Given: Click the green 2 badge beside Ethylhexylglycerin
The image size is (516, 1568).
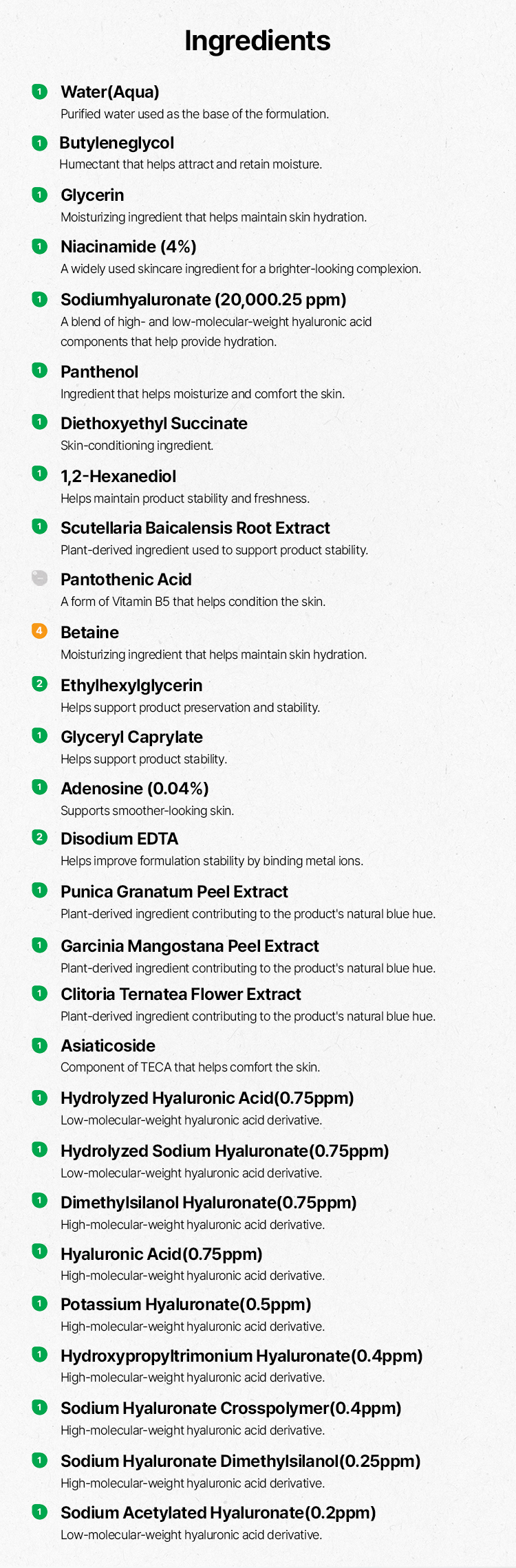Looking at the screenshot, I should tap(40, 684).
